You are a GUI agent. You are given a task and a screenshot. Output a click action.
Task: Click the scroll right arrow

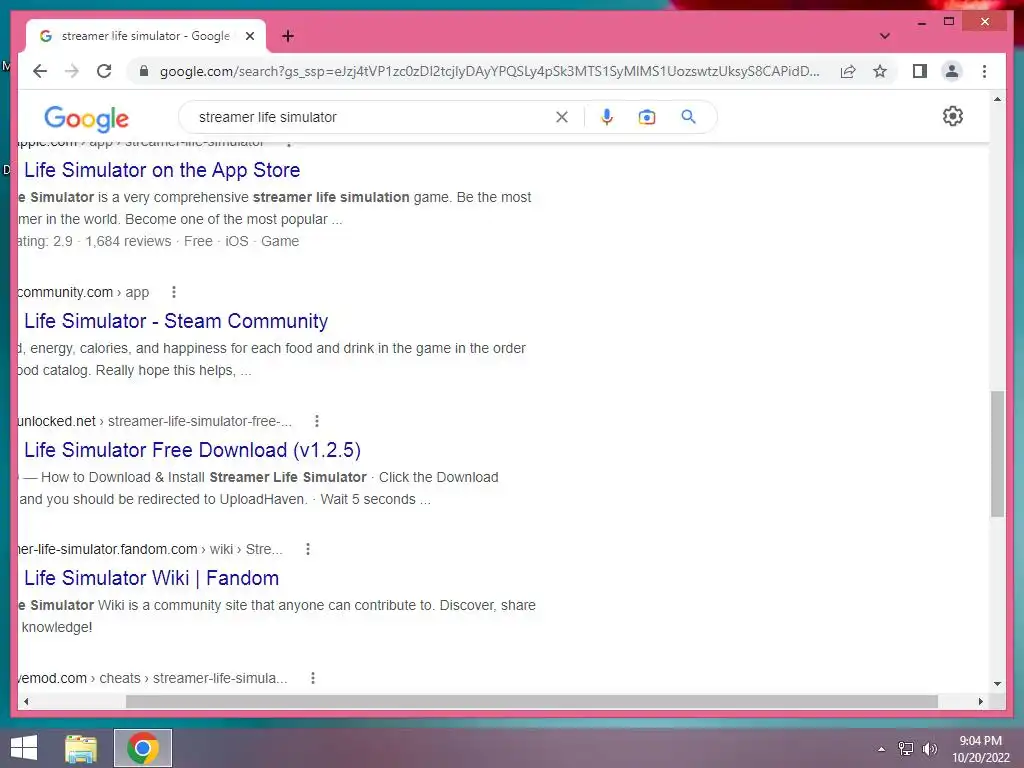(980, 701)
